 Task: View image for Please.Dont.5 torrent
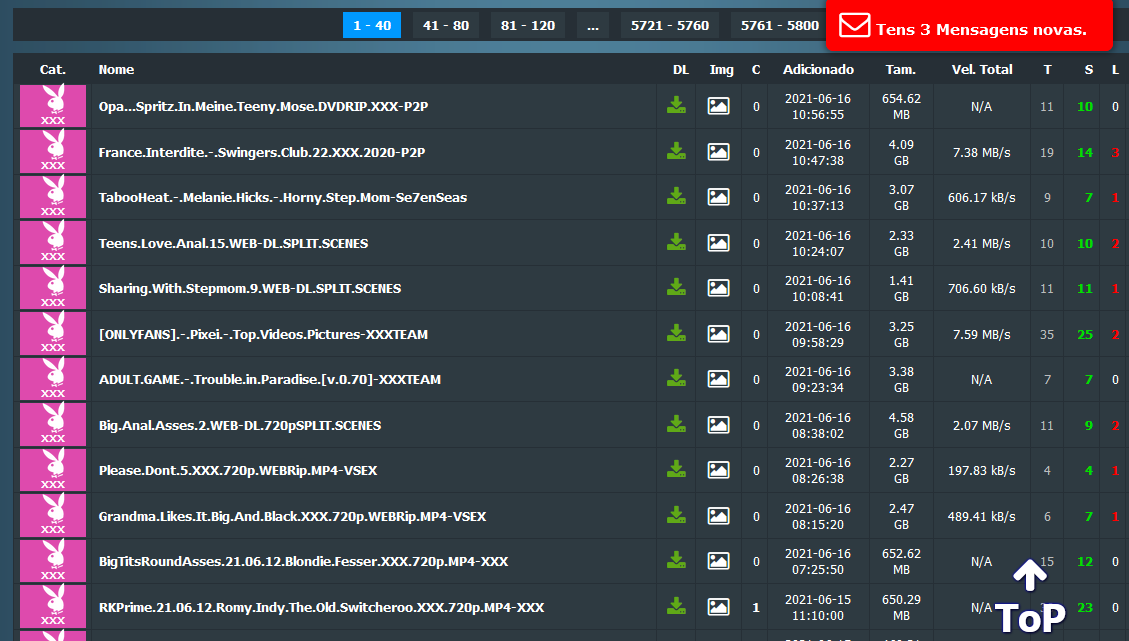[719, 470]
